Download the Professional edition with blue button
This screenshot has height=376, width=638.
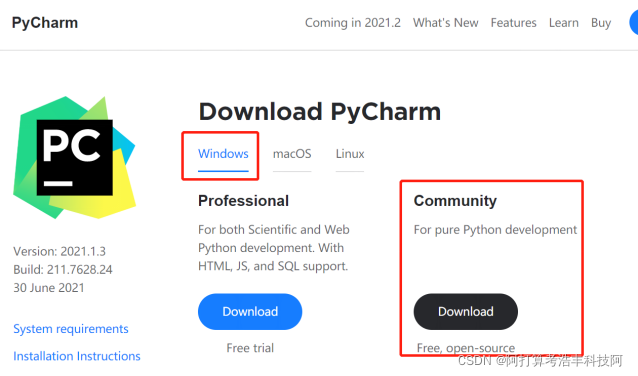point(250,312)
